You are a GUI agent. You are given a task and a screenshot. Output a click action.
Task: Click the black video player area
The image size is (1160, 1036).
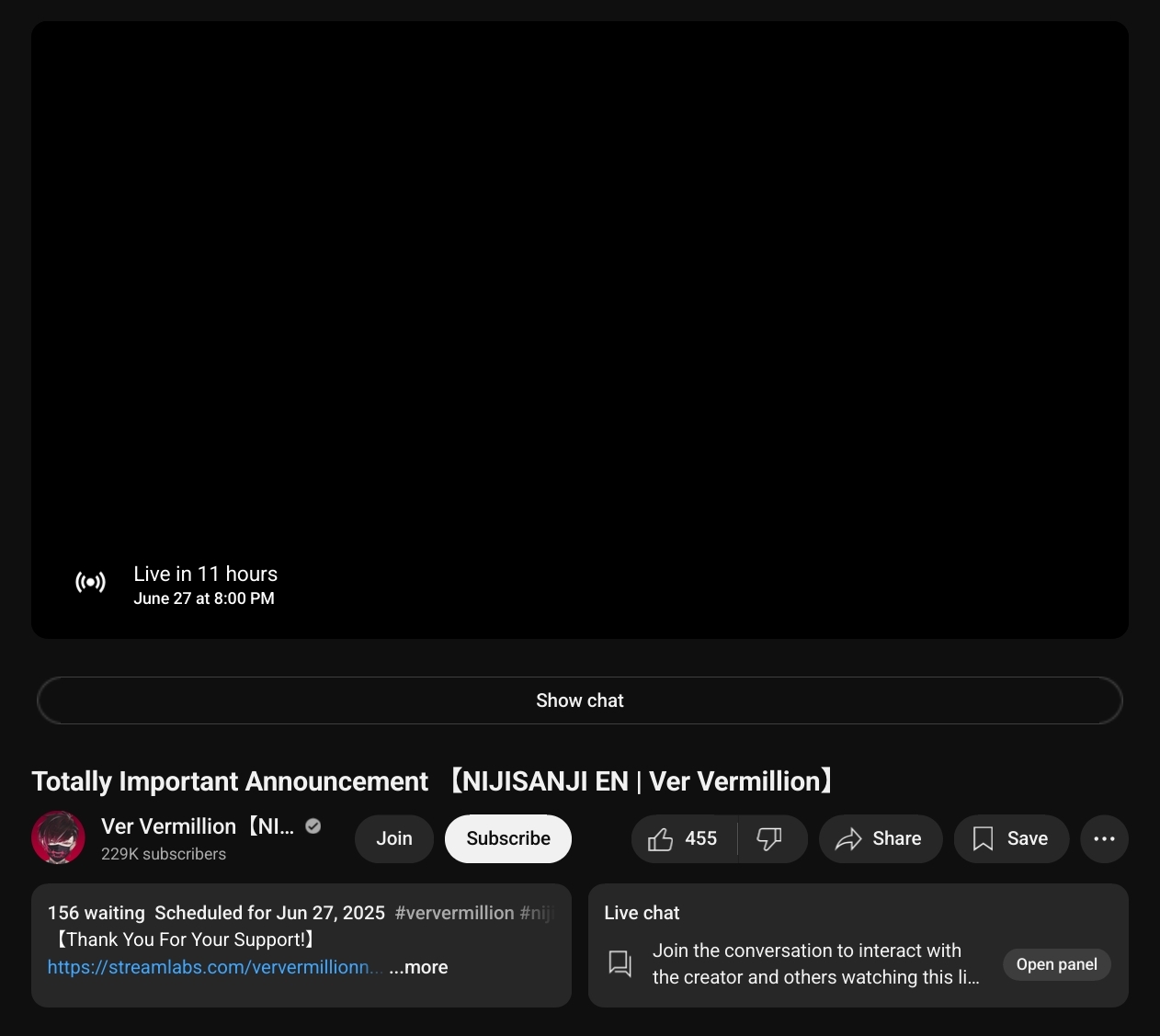tap(579, 303)
